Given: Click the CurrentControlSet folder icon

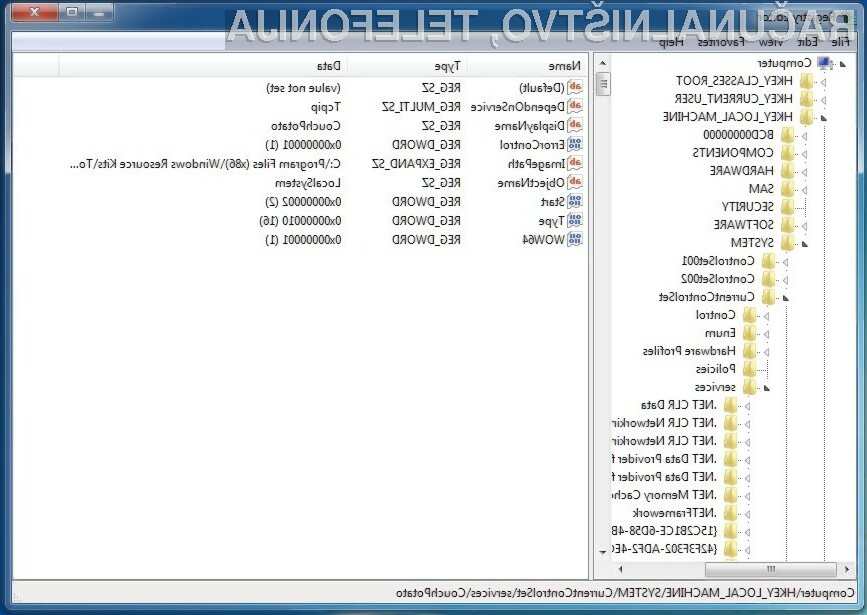Looking at the screenshot, I should pyautogui.click(x=768, y=297).
